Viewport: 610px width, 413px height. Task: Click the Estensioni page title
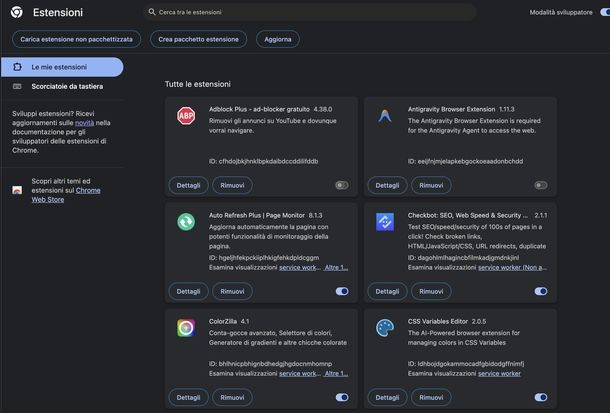(x=58, y=12)
